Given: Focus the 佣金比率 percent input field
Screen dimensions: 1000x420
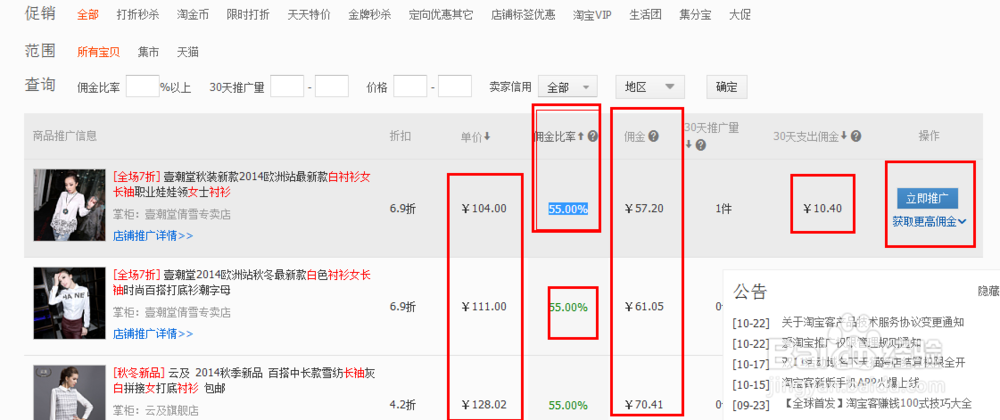Looking at the screenshot, I should [x=142, y=87].
